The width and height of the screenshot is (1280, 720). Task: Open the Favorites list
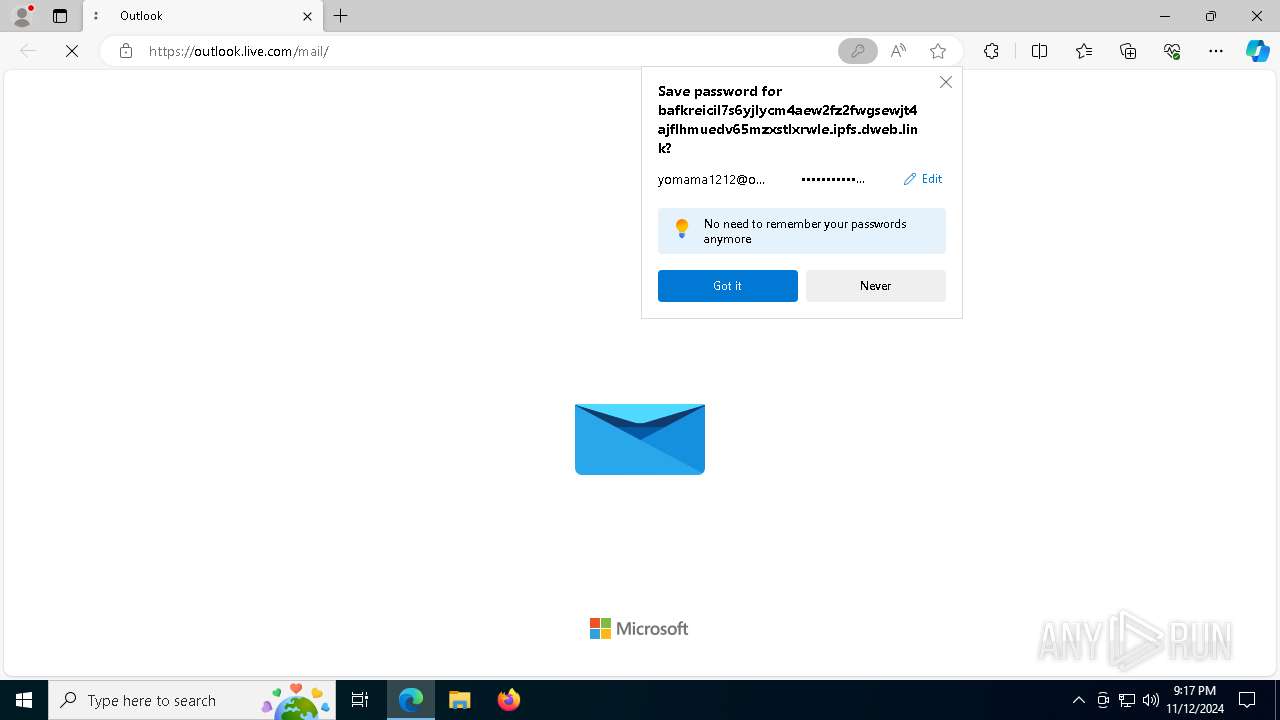click(1084, 51)
